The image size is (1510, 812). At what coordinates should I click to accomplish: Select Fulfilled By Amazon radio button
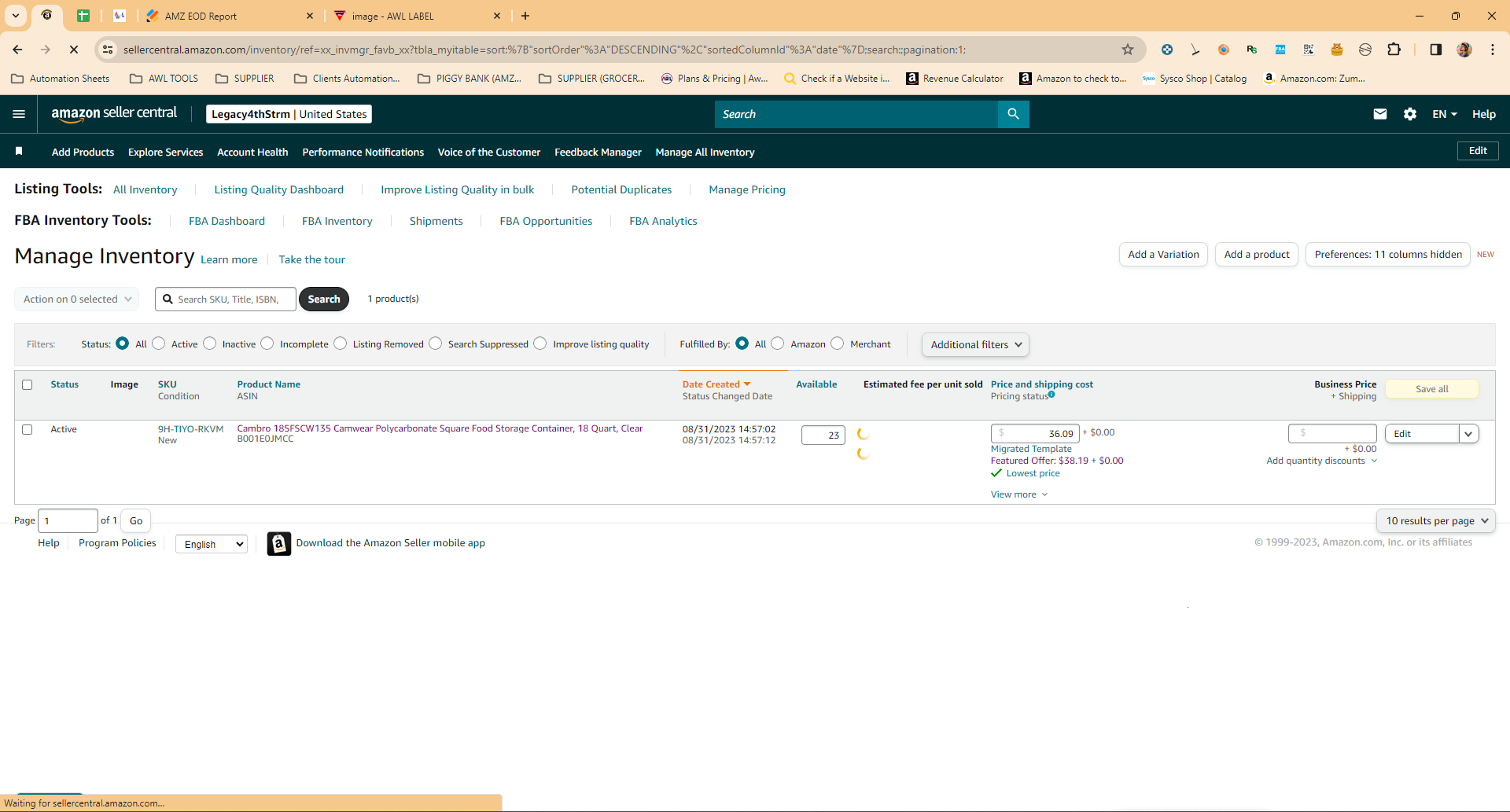[778, 344]
